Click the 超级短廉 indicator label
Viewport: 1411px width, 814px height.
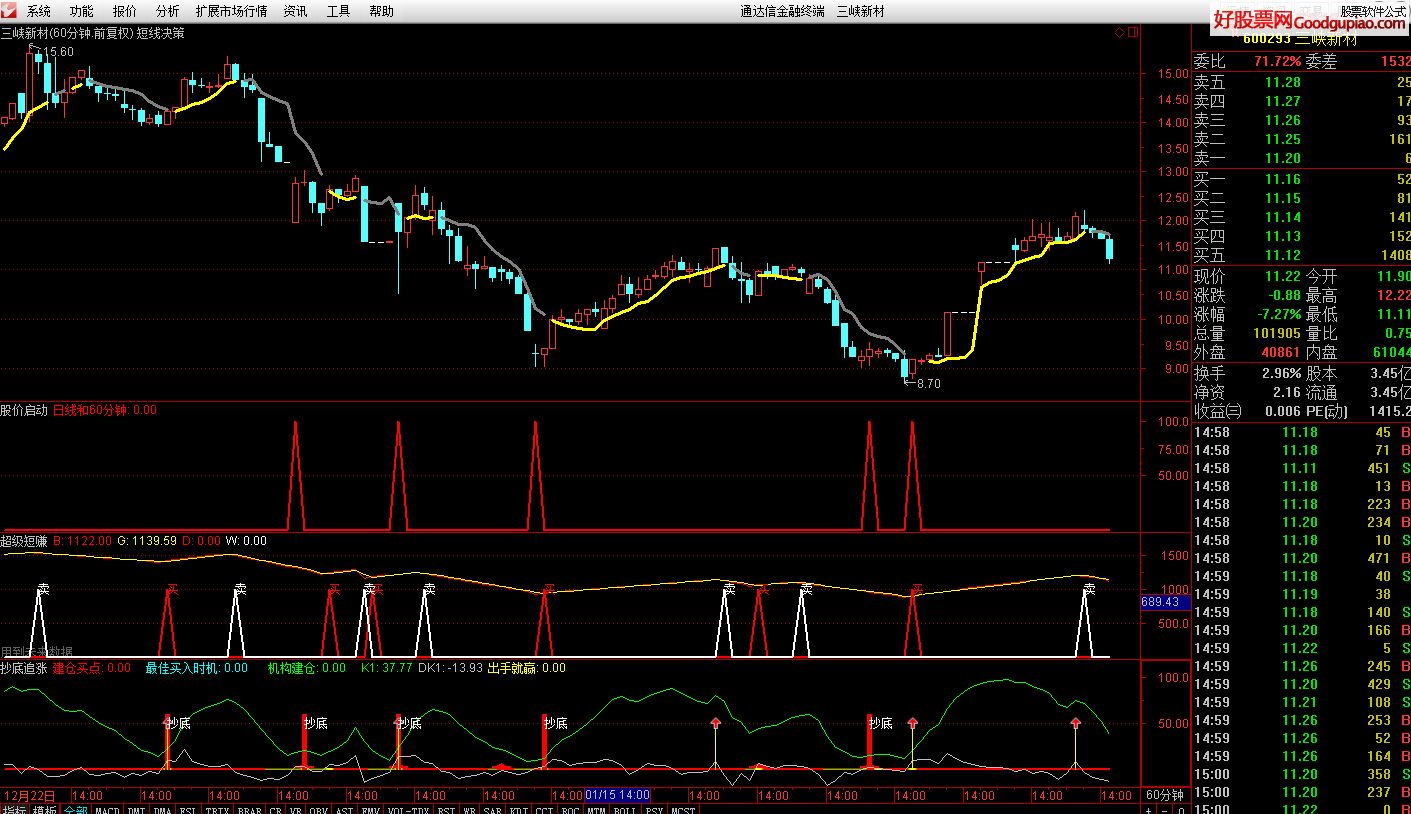point(24,541)
